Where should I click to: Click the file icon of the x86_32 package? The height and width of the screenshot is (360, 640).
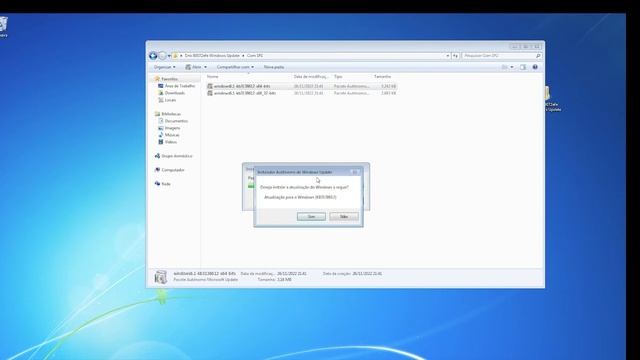(210, 93)
